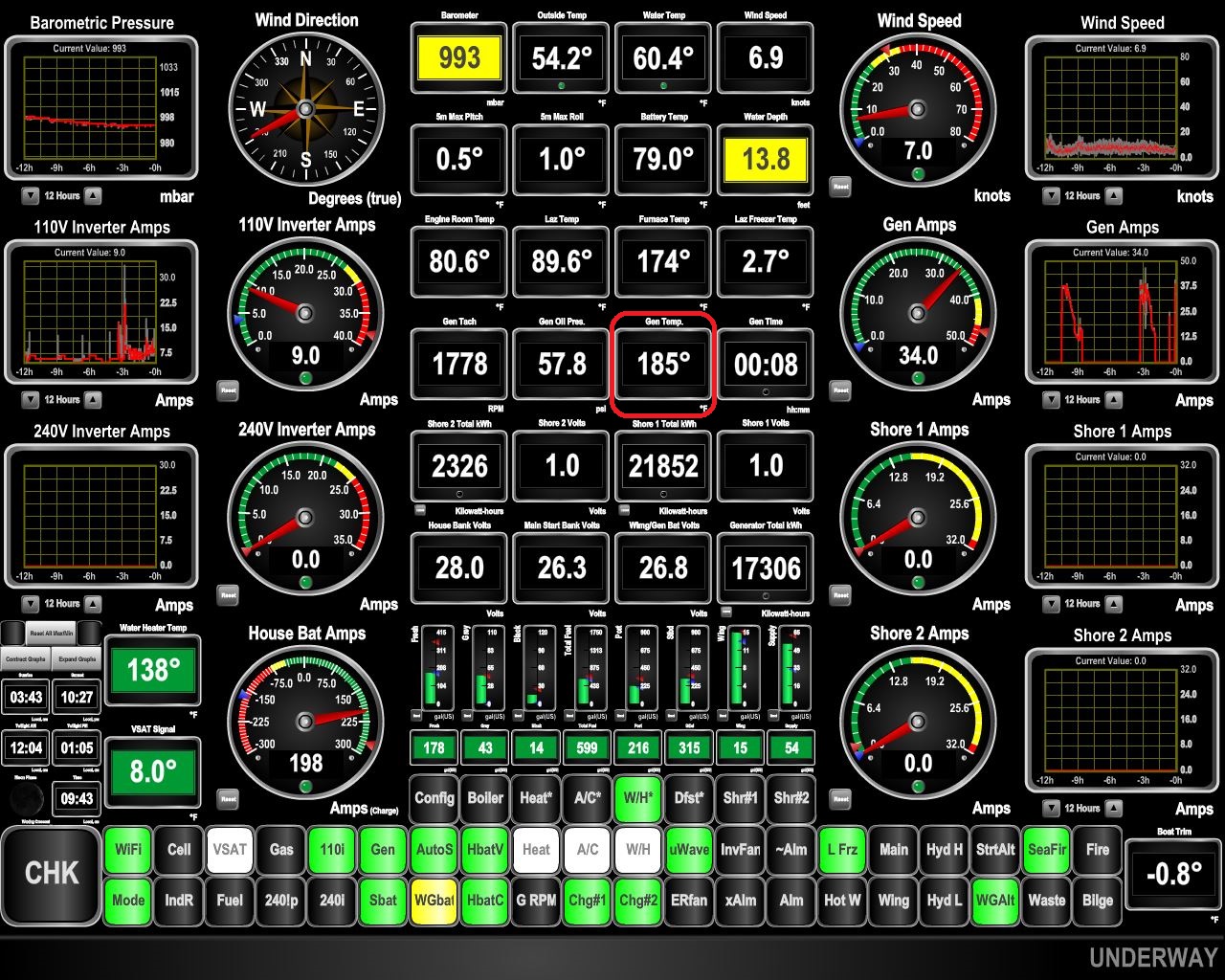1225x980 pixels.
Task: Toggle the L Frz indicator
Action: point(842,850)
